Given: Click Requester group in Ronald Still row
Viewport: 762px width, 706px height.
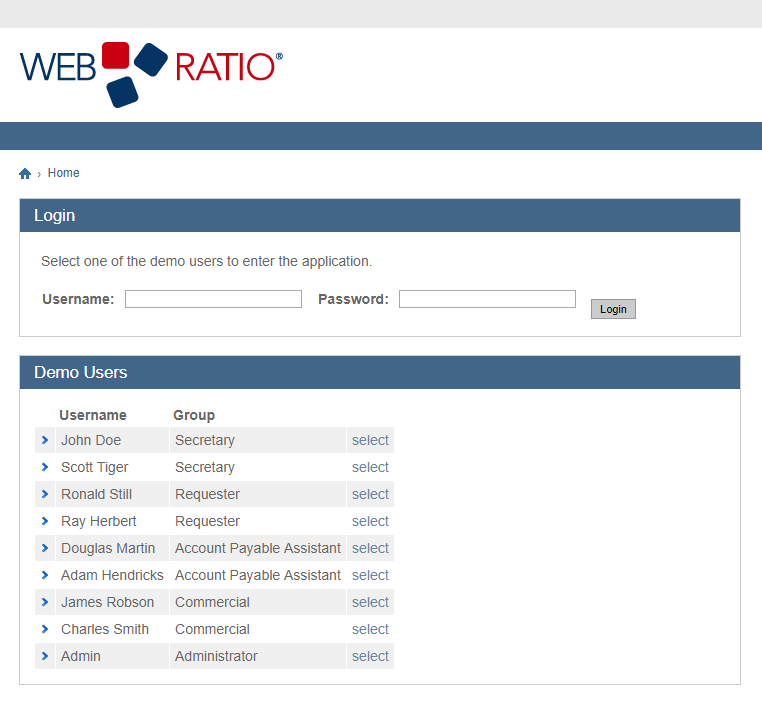Looking at the screenshot, I should coord(258,494).
